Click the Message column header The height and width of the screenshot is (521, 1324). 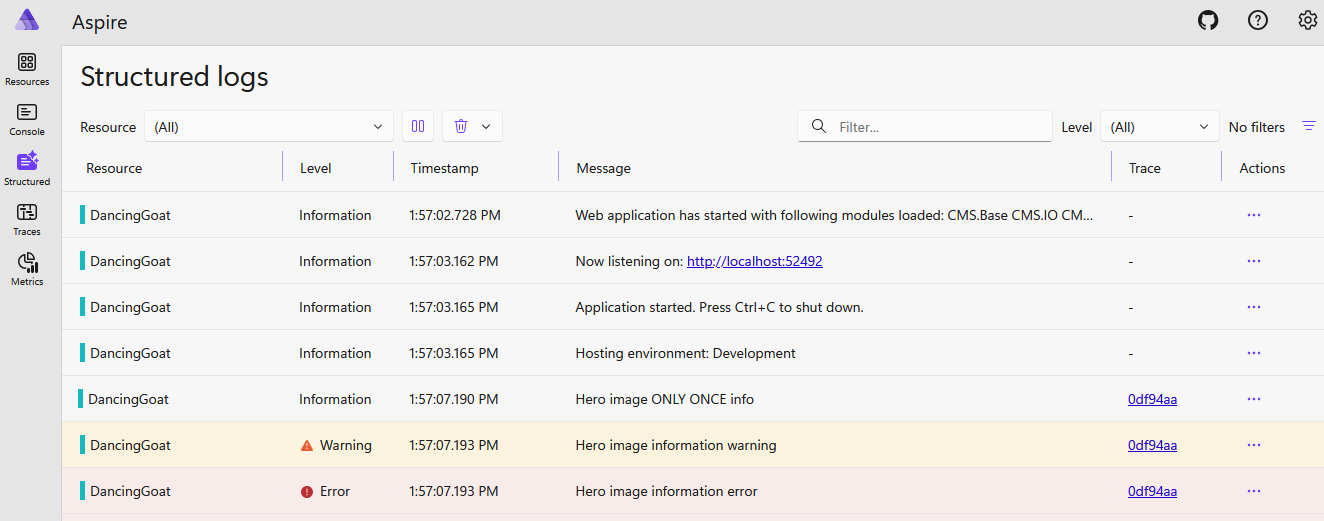603,168
